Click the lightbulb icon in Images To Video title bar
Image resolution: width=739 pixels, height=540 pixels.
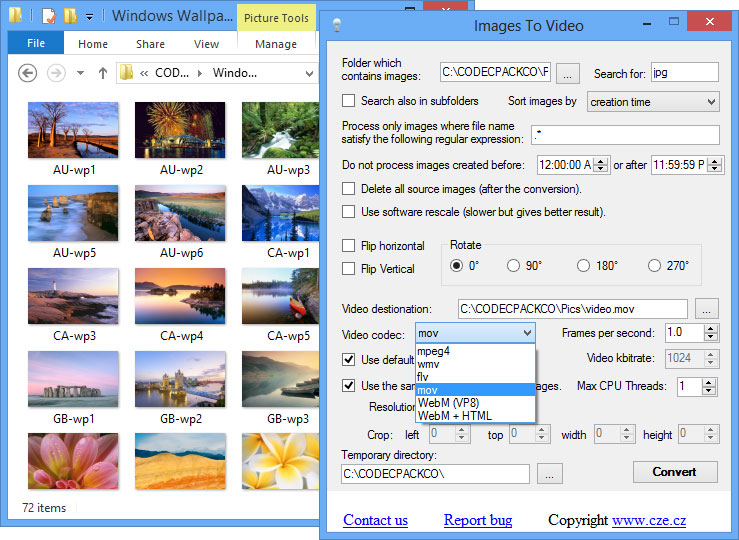(338, 25)
